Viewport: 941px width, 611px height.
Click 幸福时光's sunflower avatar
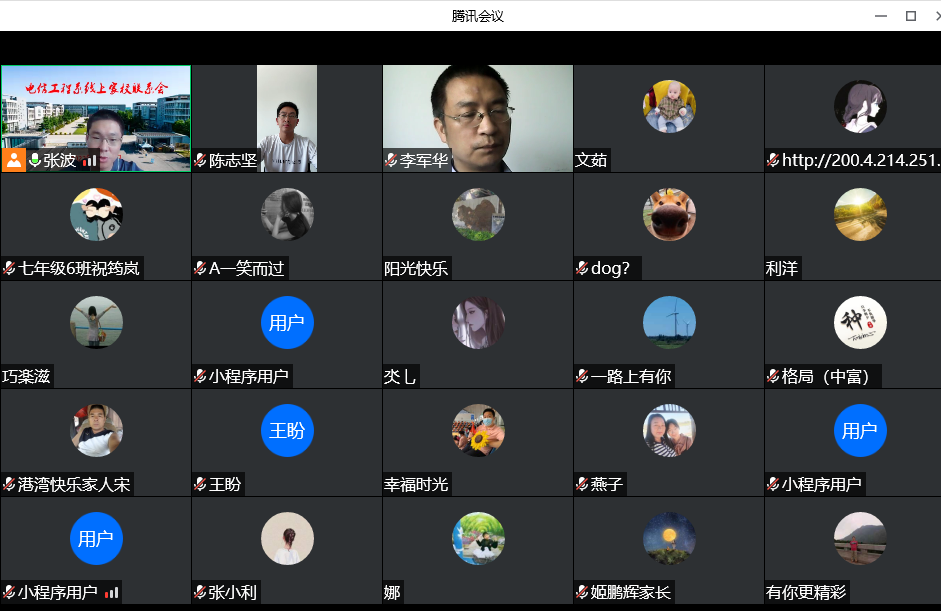tap(478, 430)
